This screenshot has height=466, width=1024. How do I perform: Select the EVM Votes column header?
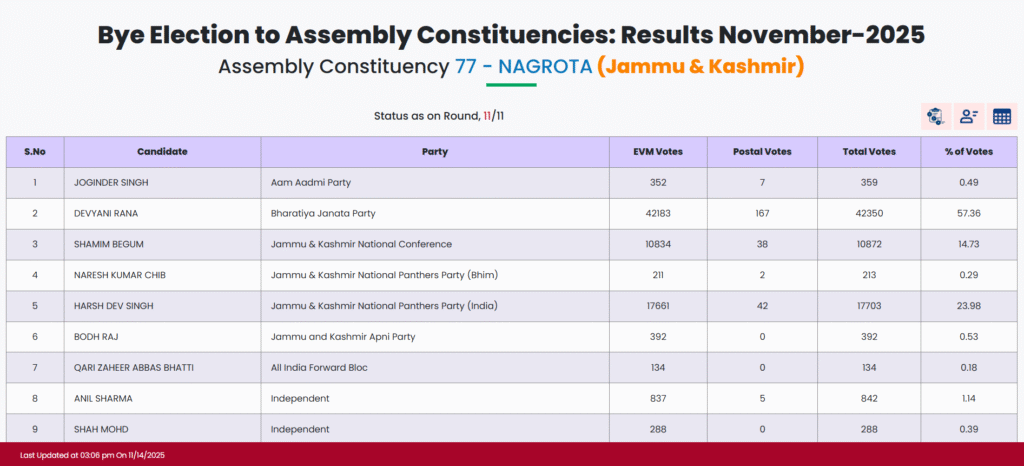(658, 152)
